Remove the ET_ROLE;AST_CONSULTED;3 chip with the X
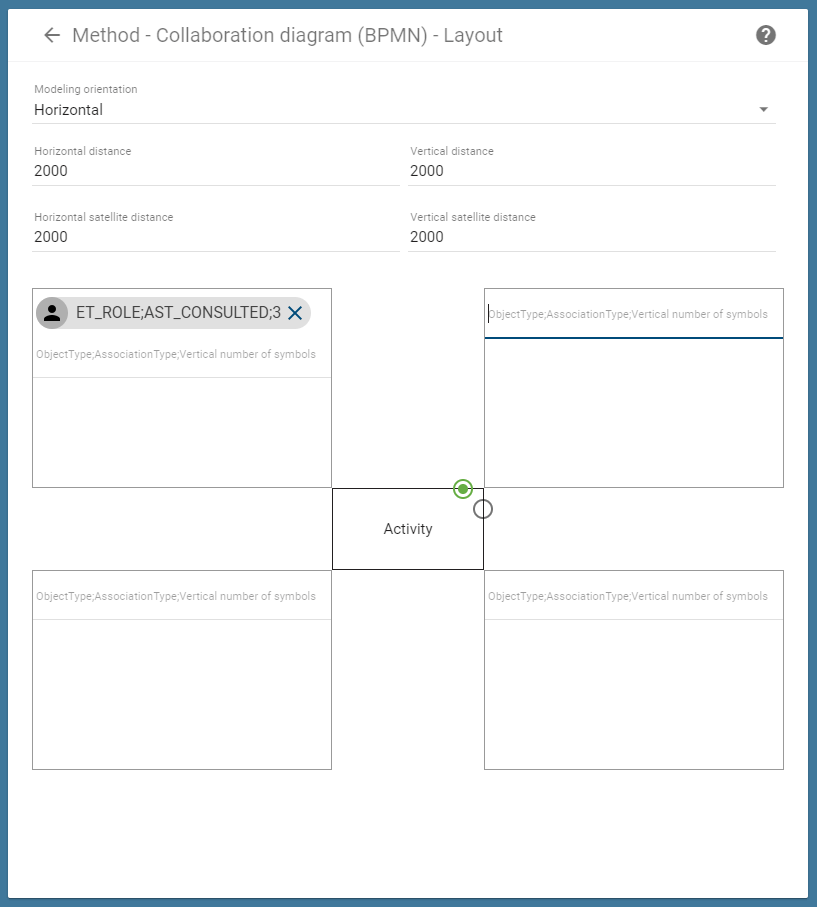Screen dimensions: 817x907 294,312
